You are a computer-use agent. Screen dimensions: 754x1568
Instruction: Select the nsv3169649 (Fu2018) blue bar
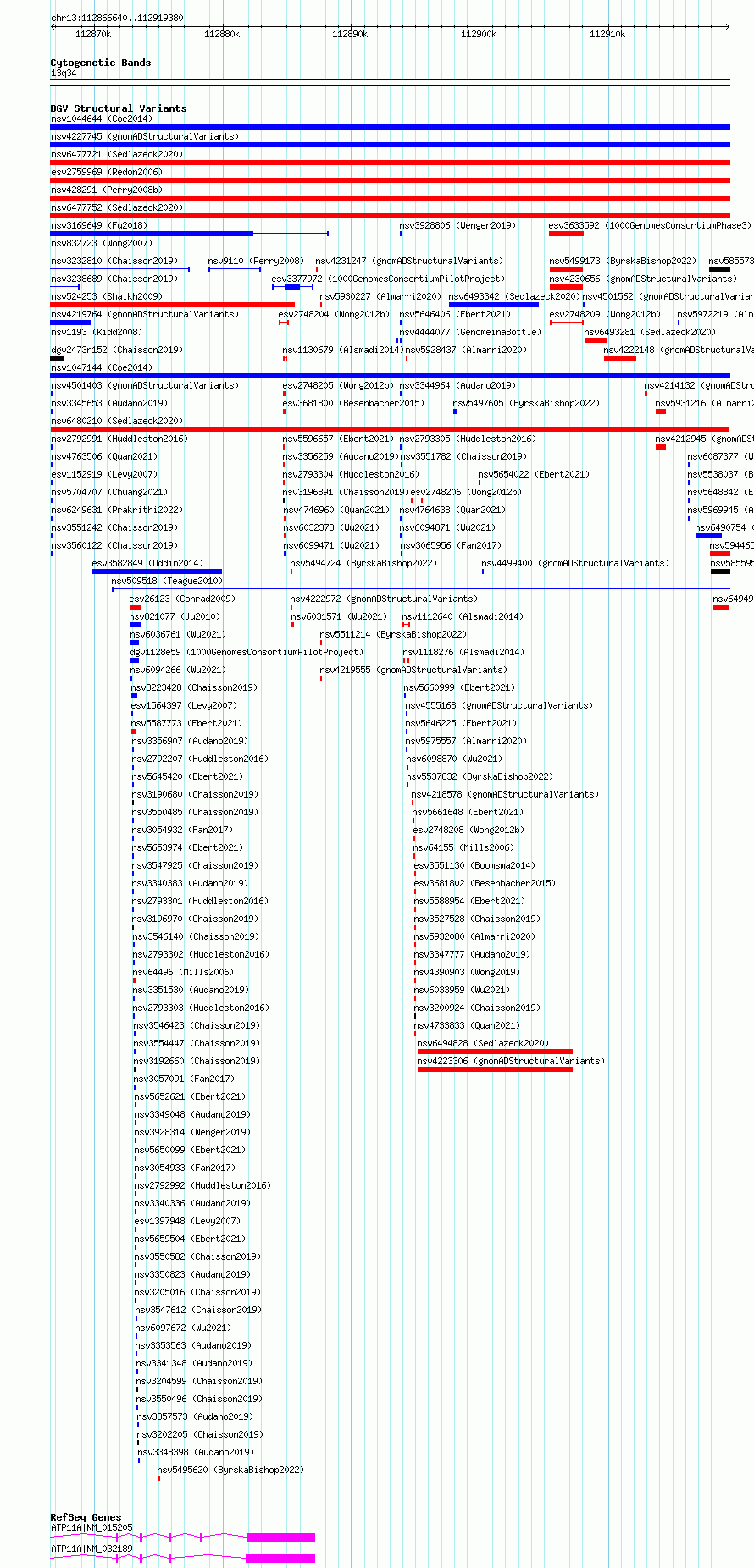click(152, 234)
